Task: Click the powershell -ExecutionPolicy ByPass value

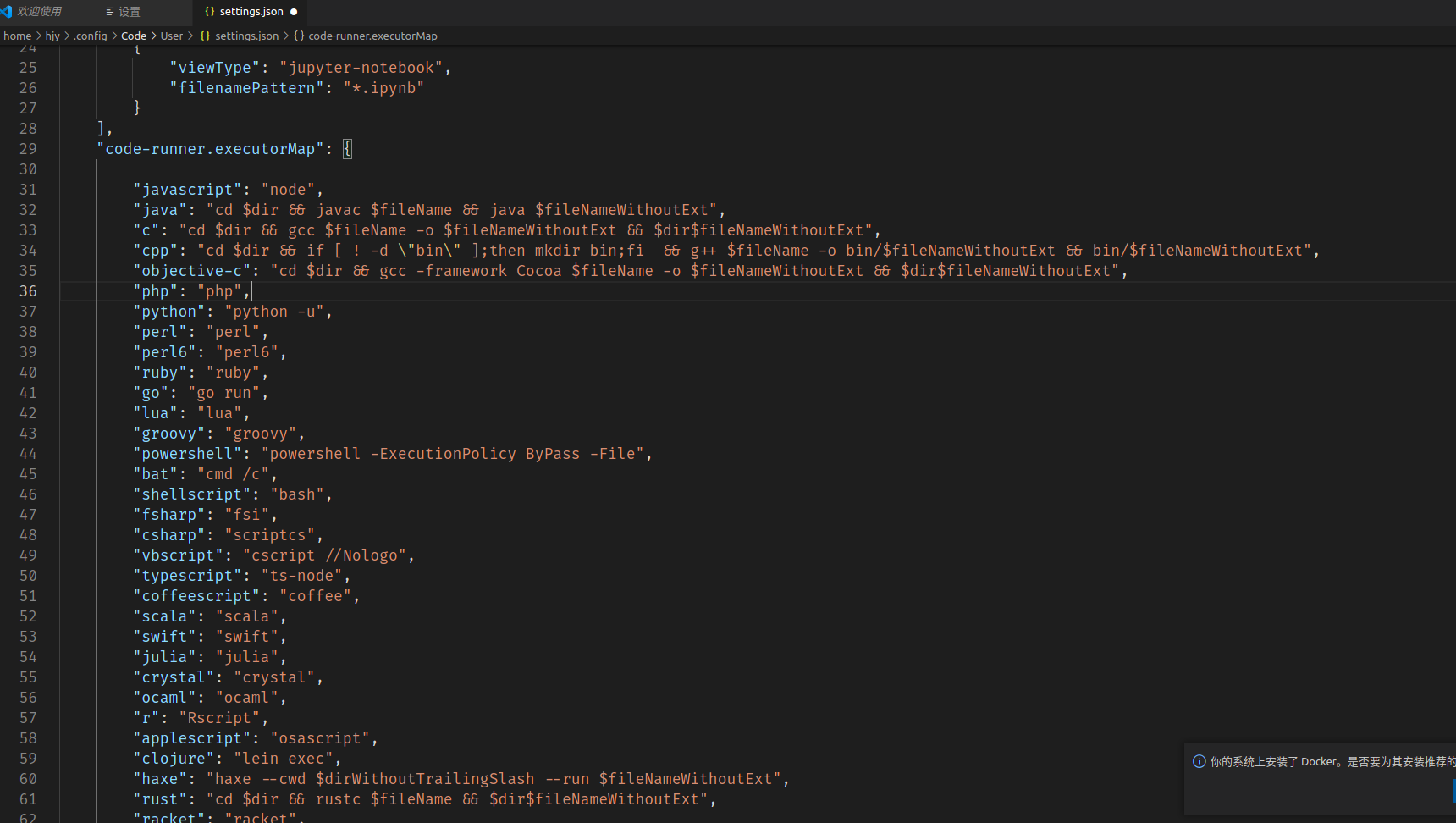Action: pos(453,454)
